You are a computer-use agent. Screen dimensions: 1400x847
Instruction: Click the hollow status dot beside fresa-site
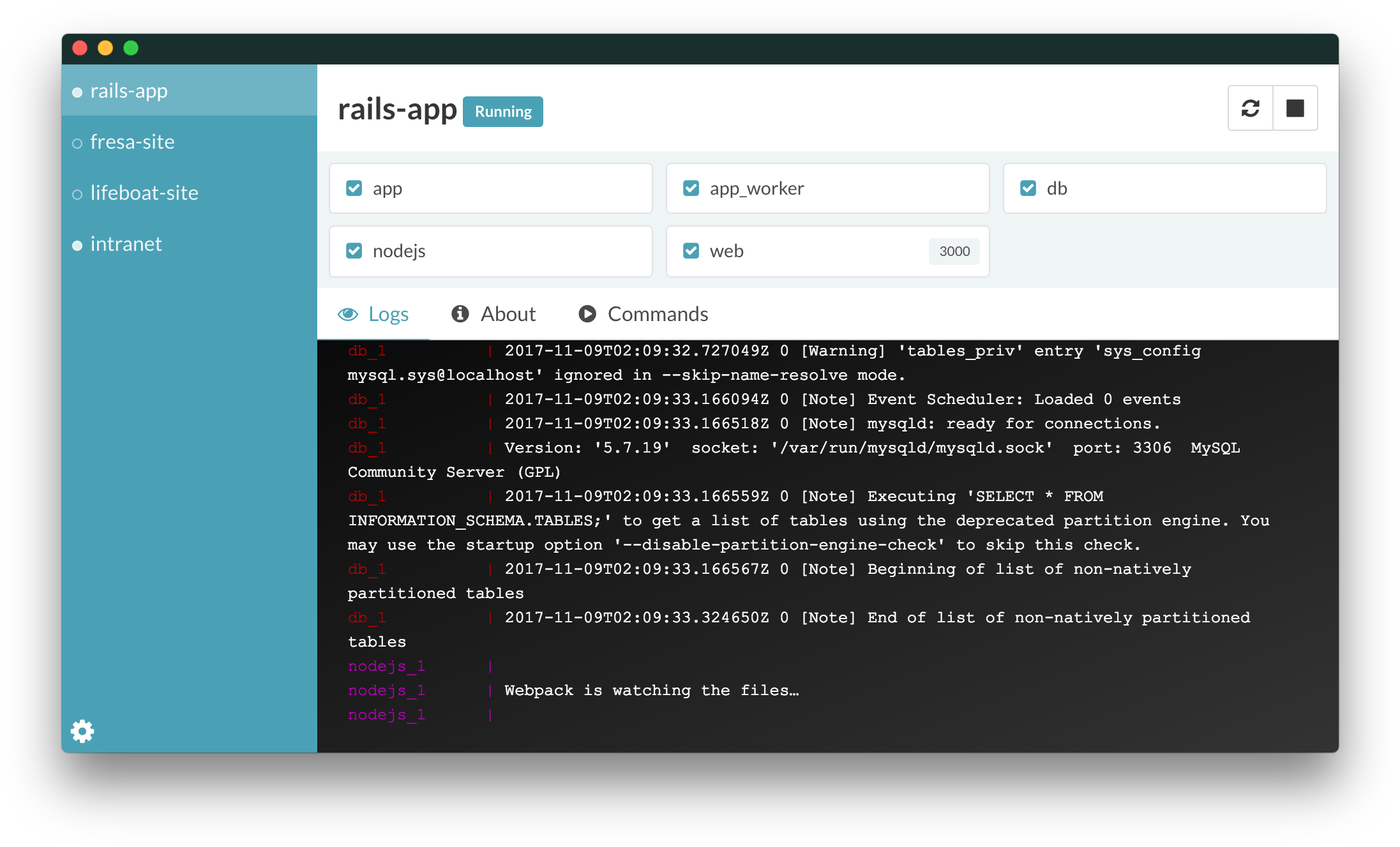coord(77,142)
